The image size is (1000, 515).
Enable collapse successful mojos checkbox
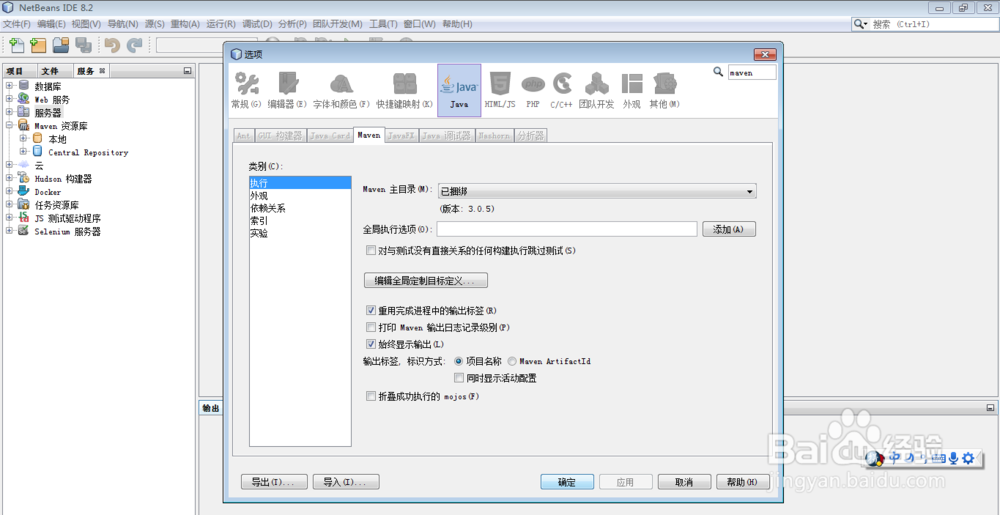pyautogui.click(x=371, y=396)
